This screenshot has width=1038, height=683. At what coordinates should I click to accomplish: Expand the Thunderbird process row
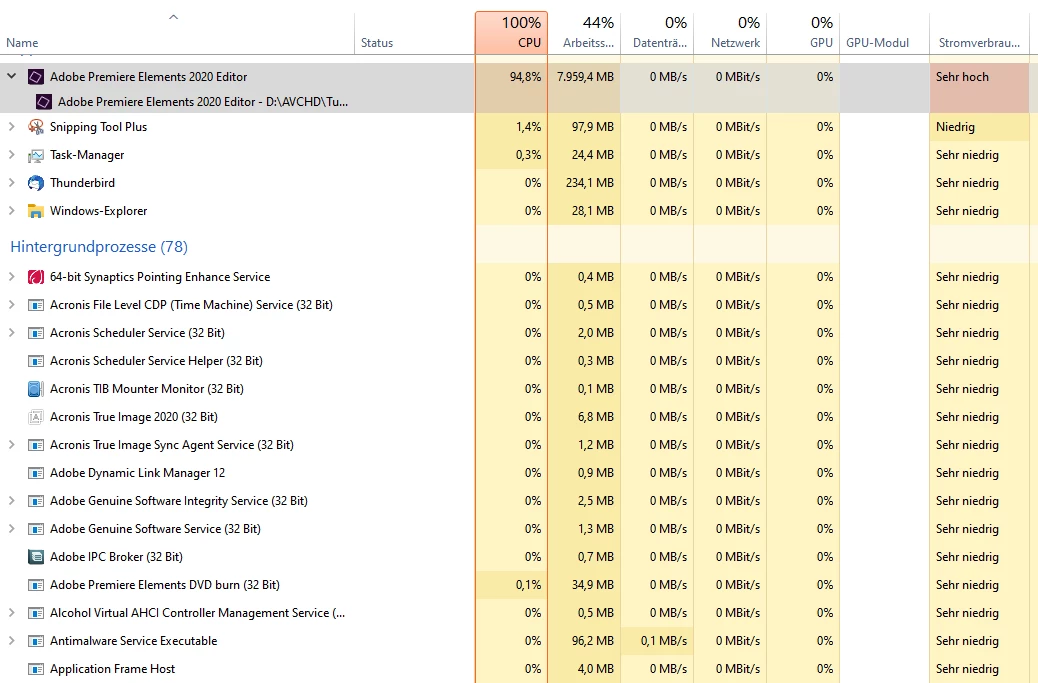(11, 183)
